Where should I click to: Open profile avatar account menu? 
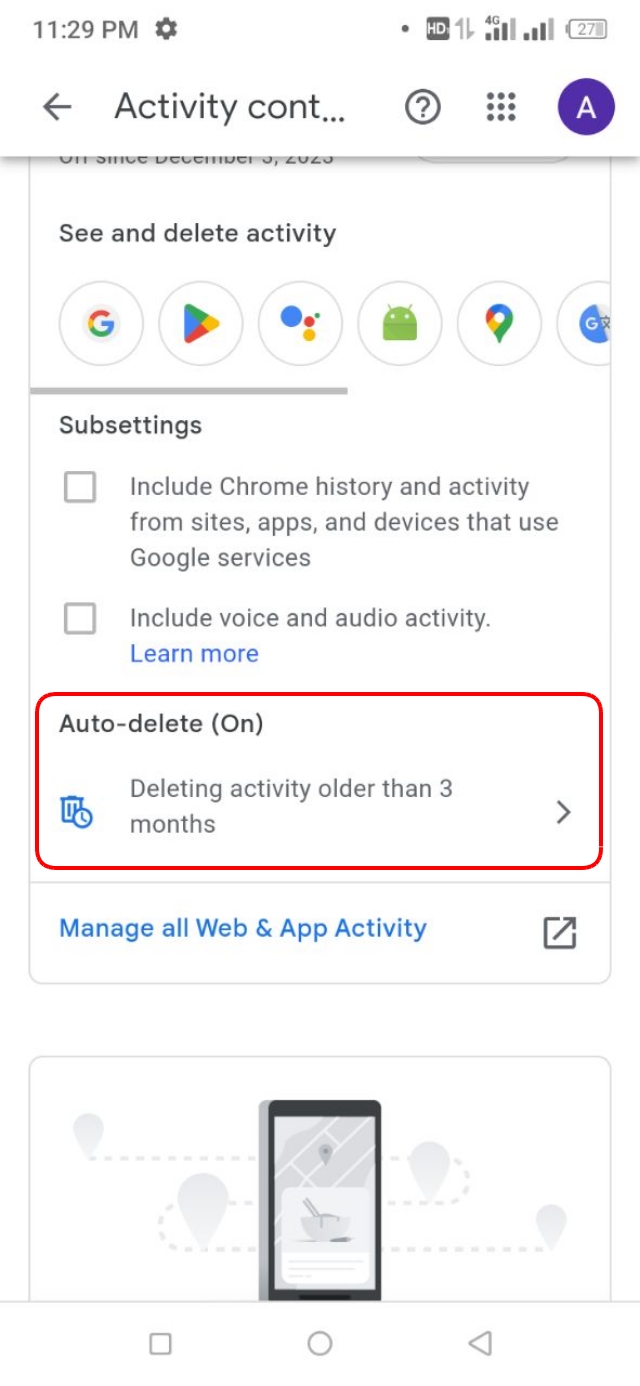coord(586,106)
